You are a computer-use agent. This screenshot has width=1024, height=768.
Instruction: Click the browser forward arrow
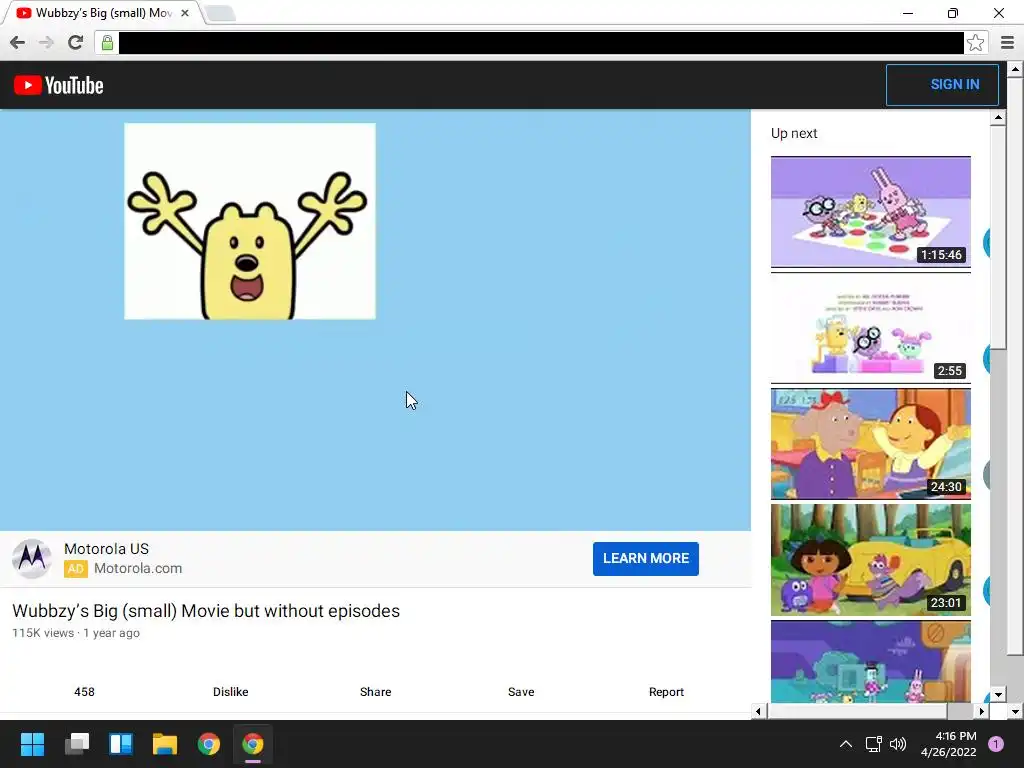pyautogui.click(x=46, y=42)
